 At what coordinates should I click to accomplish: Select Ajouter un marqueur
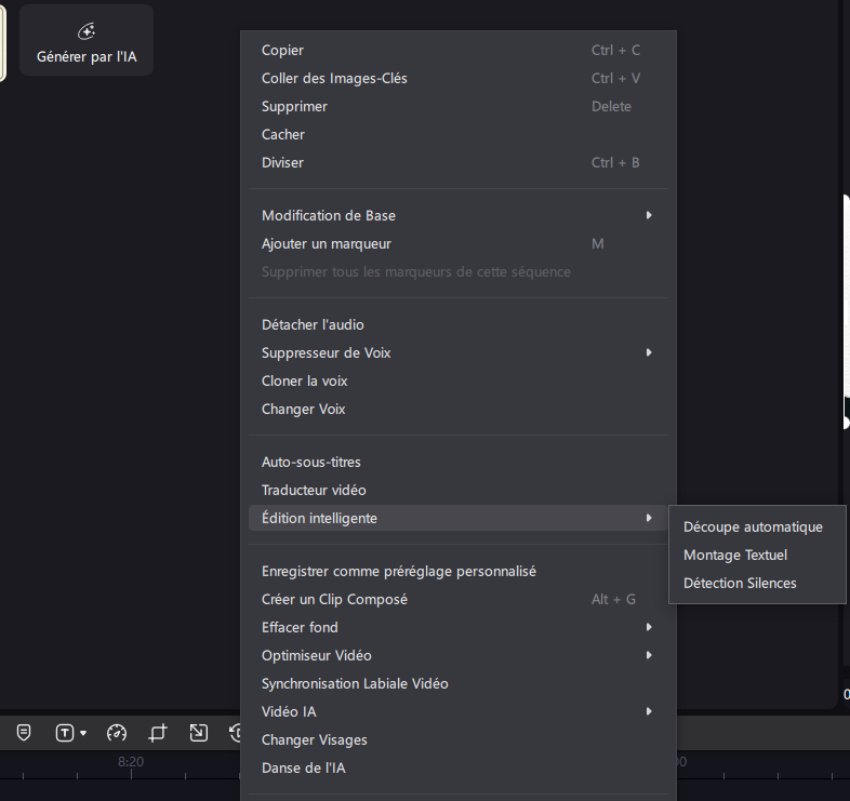458,244
